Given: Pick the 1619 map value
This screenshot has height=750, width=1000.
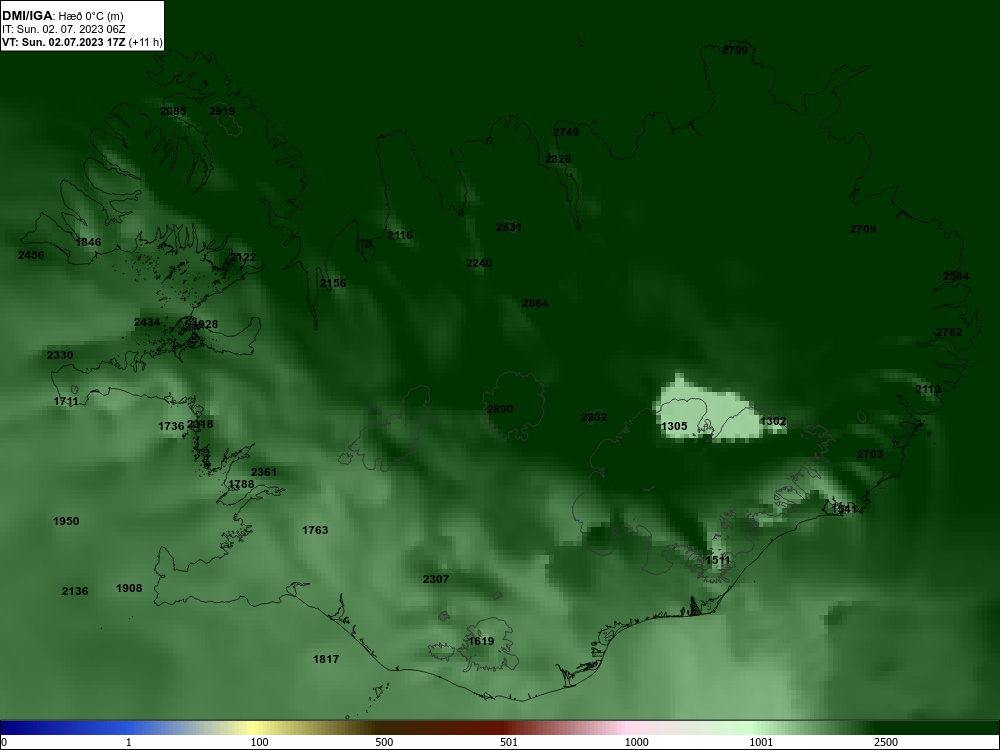Looking at the screenshot, I should (481, 641).
